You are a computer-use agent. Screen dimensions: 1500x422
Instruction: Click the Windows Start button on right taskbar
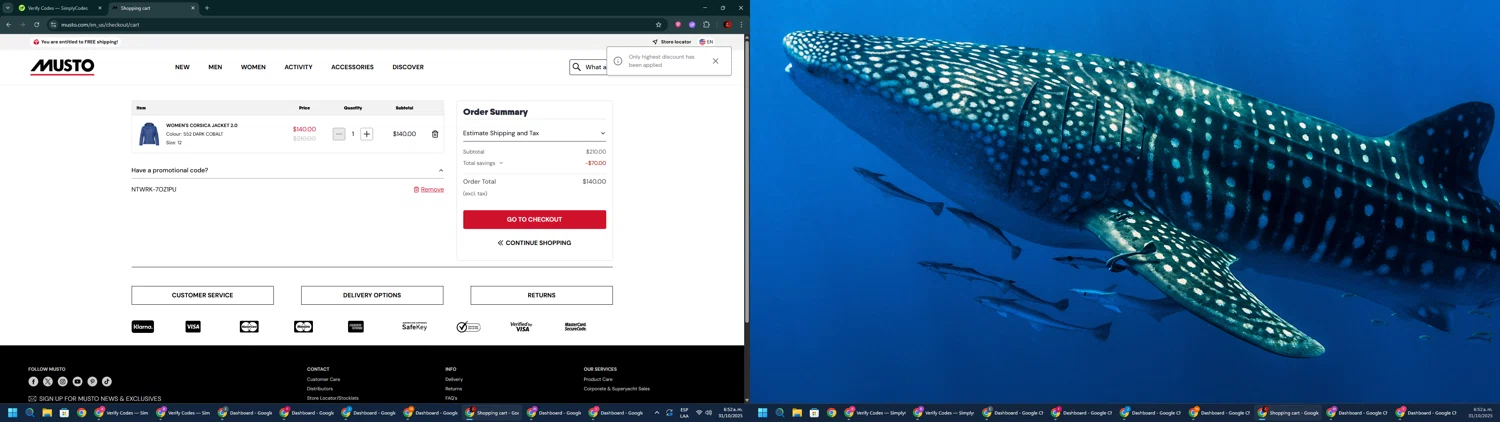763,412
